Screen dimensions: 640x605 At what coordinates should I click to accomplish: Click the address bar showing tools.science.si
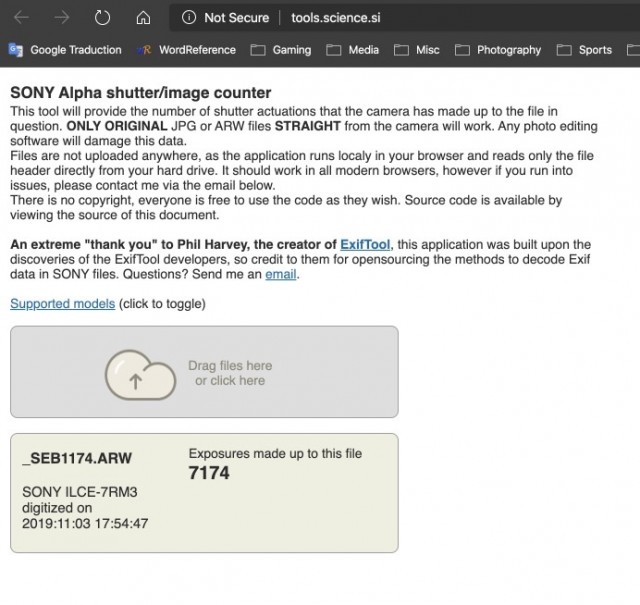click(x=335, y=17)
